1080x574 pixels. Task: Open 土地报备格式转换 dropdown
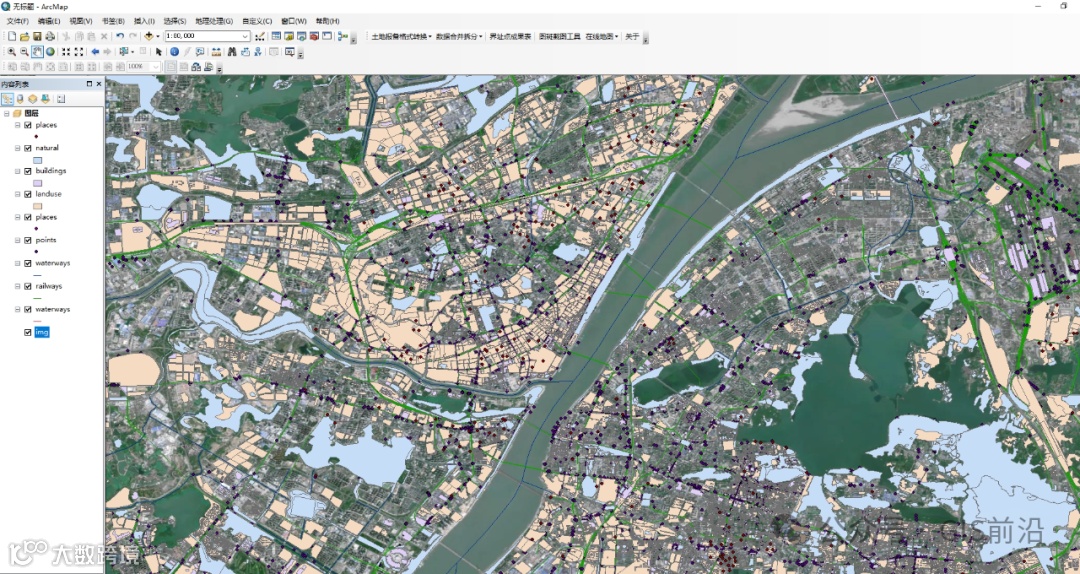tap(402, 37)
